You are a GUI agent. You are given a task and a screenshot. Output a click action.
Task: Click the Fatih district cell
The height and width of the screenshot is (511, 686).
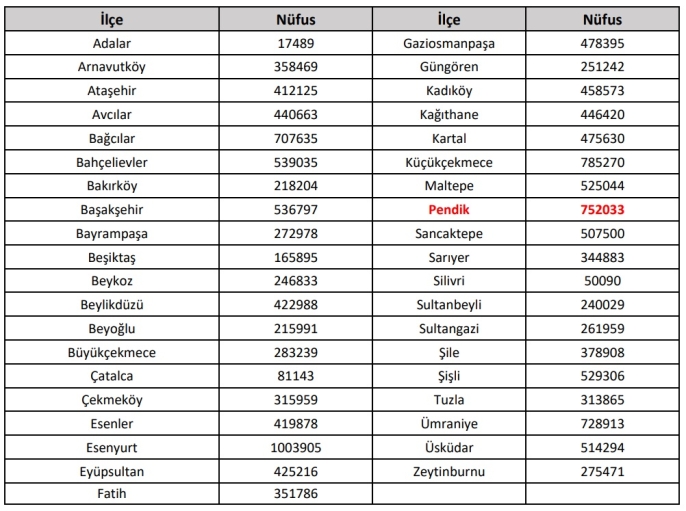pyautogui.click(x=112, y=494)
